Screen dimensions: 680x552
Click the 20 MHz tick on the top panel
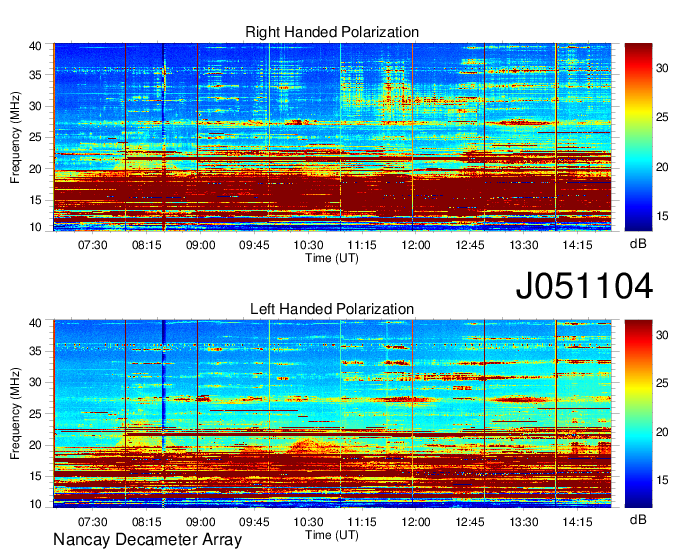click(35, 169)
